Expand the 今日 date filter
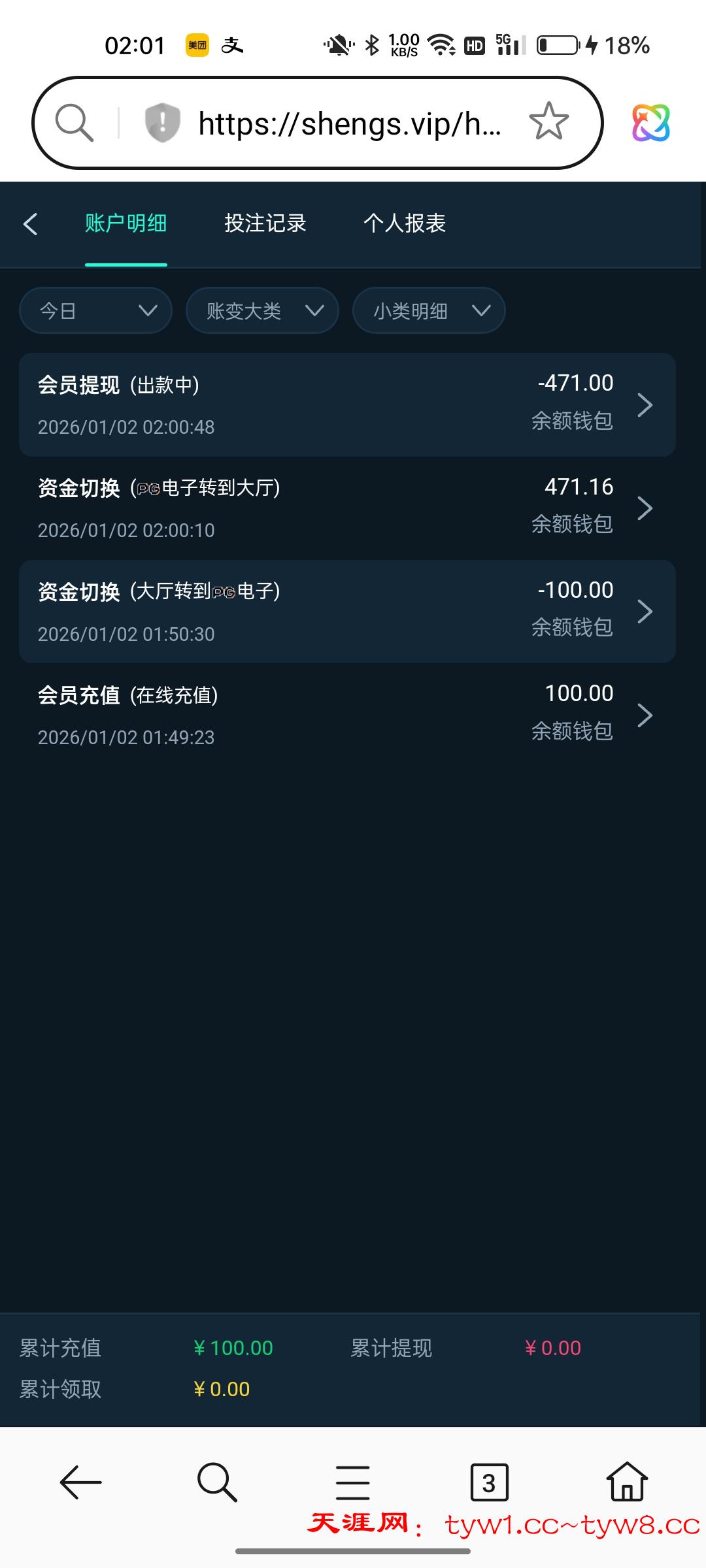This screenshot has height=1568, width=706. pos(95,310)
